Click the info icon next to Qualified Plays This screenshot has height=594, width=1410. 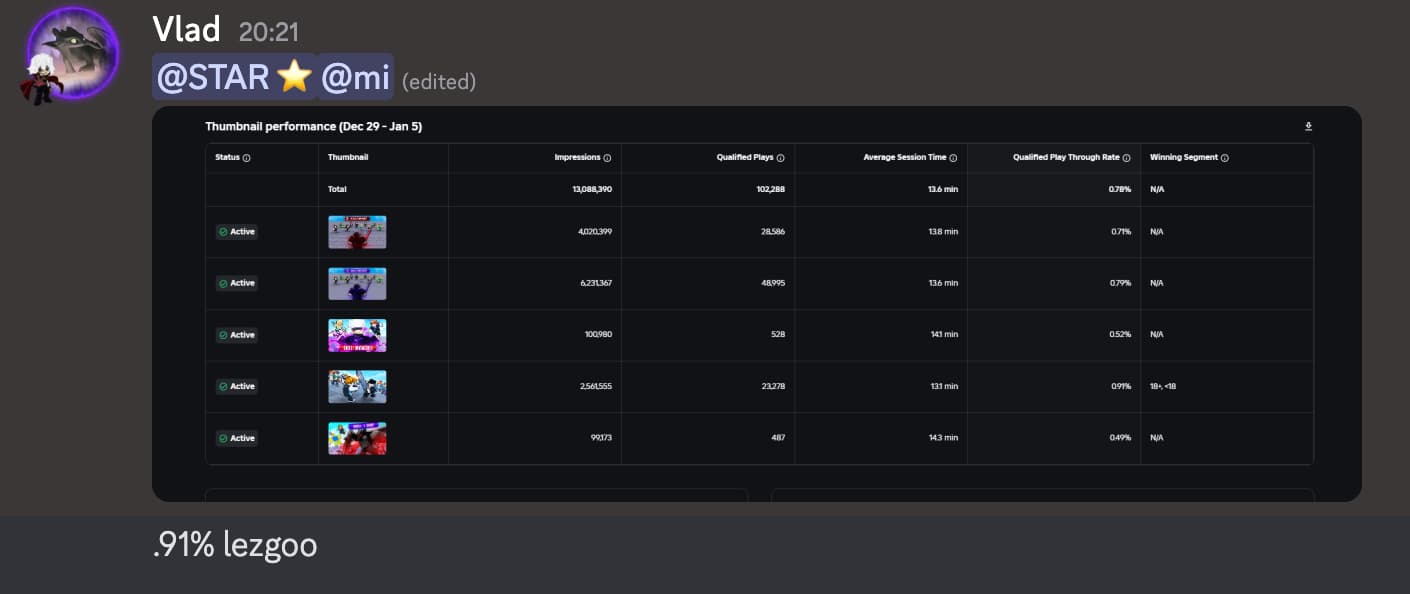pyautogui.click(x=781, y=158)
